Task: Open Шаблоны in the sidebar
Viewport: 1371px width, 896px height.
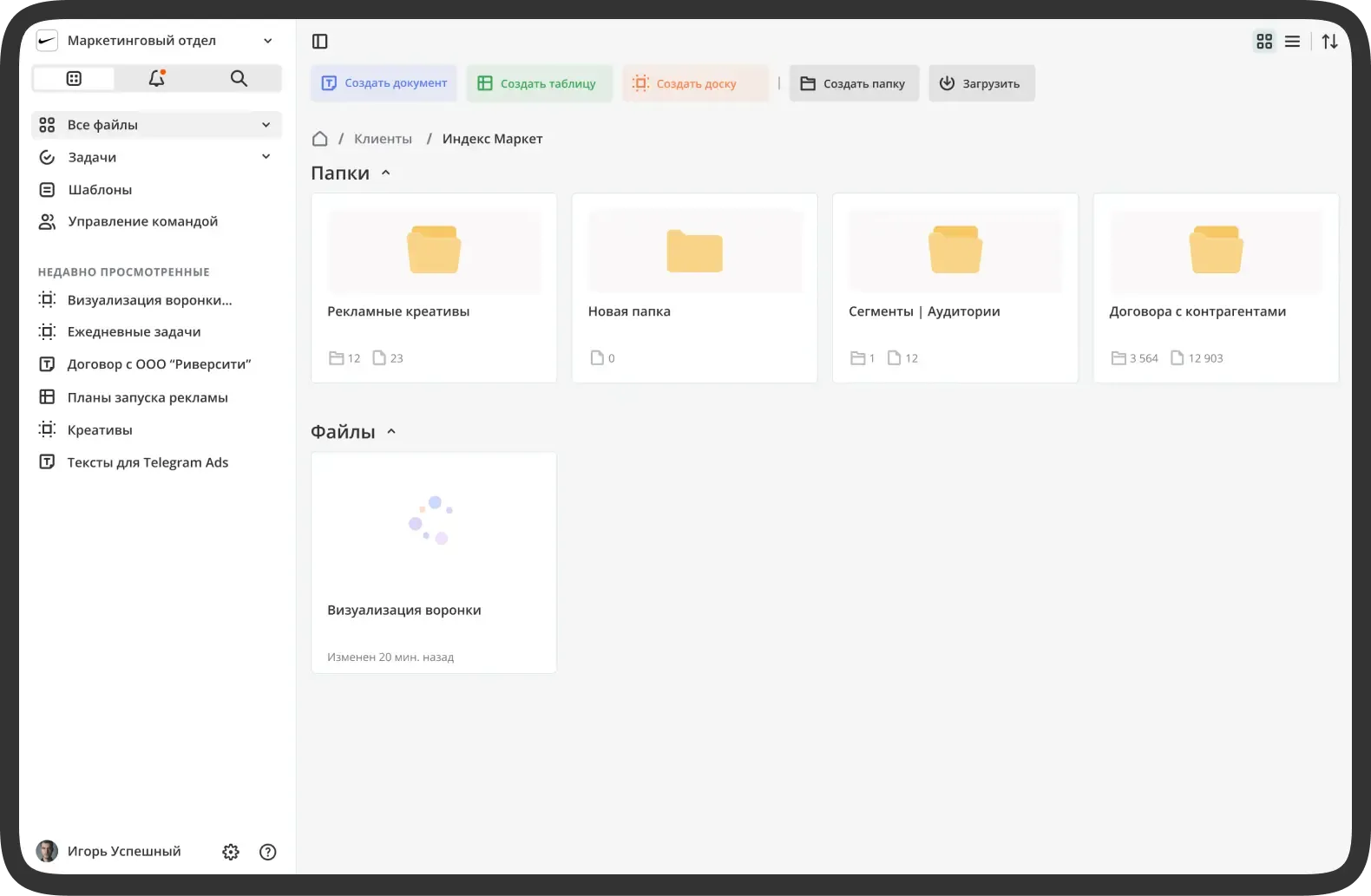Action: point(100,190)
